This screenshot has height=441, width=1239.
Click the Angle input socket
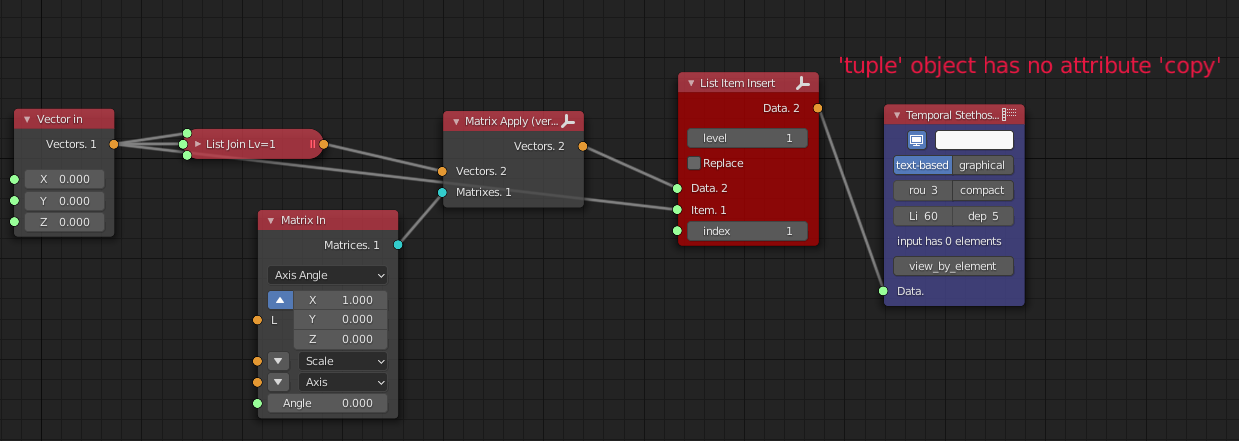coord(257,403)
